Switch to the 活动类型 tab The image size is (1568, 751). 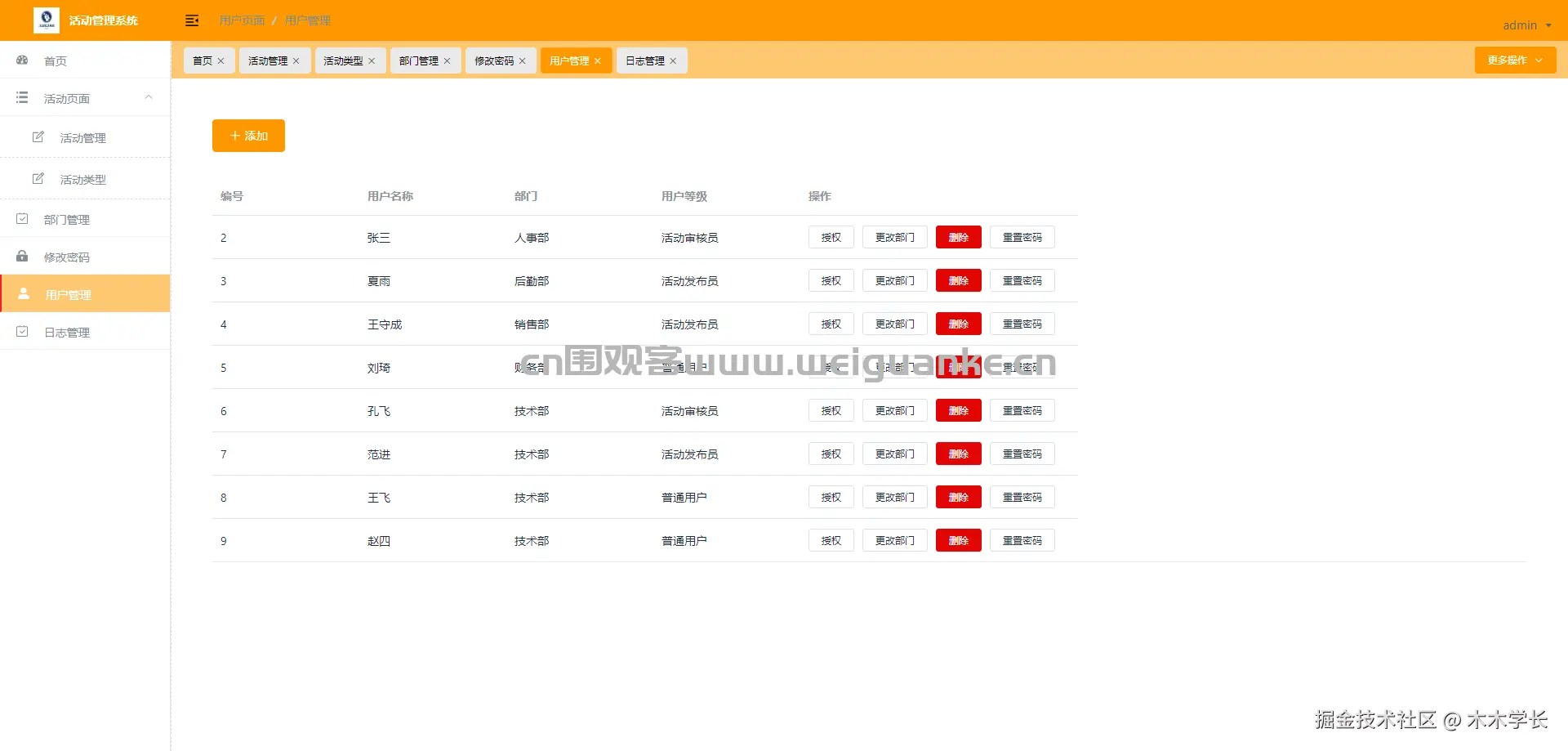pyautogui.click(x=343, y=61)
